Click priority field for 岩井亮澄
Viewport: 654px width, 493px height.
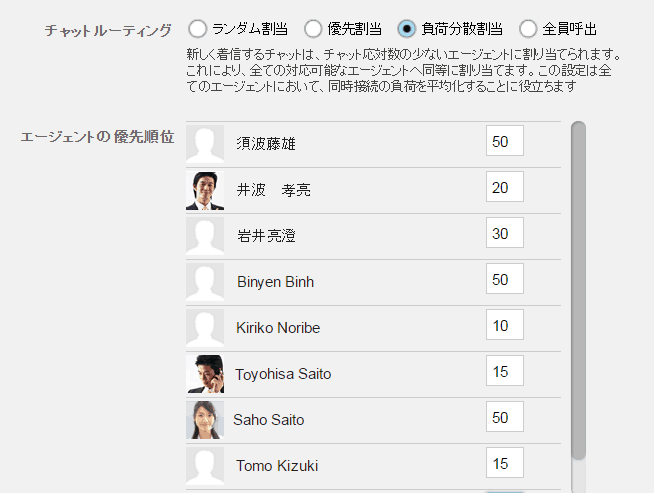pos(504,233)
